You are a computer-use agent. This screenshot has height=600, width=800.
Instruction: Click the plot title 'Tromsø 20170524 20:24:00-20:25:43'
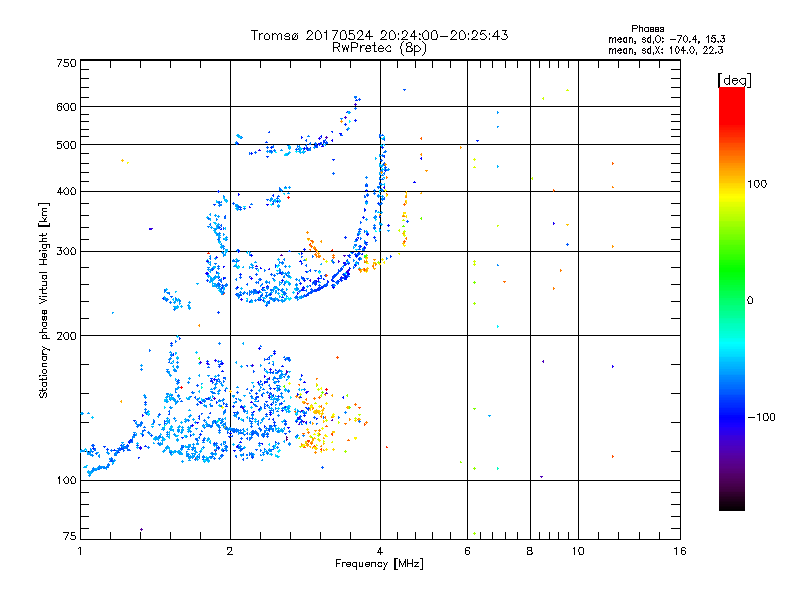[x=379, y=35]
